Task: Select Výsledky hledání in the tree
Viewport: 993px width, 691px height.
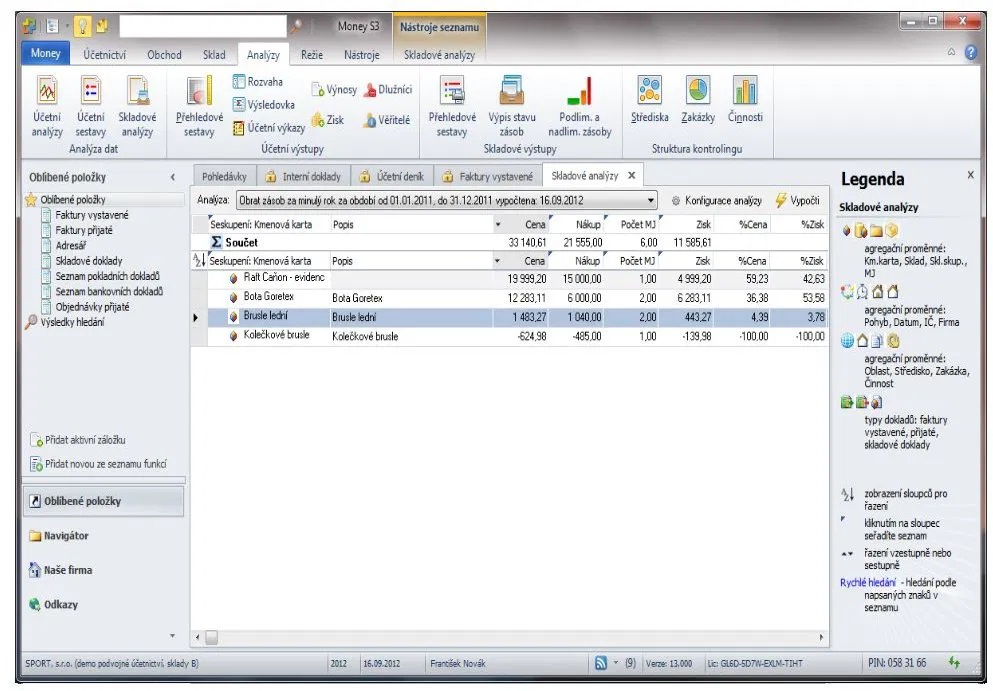Action: 65,322
